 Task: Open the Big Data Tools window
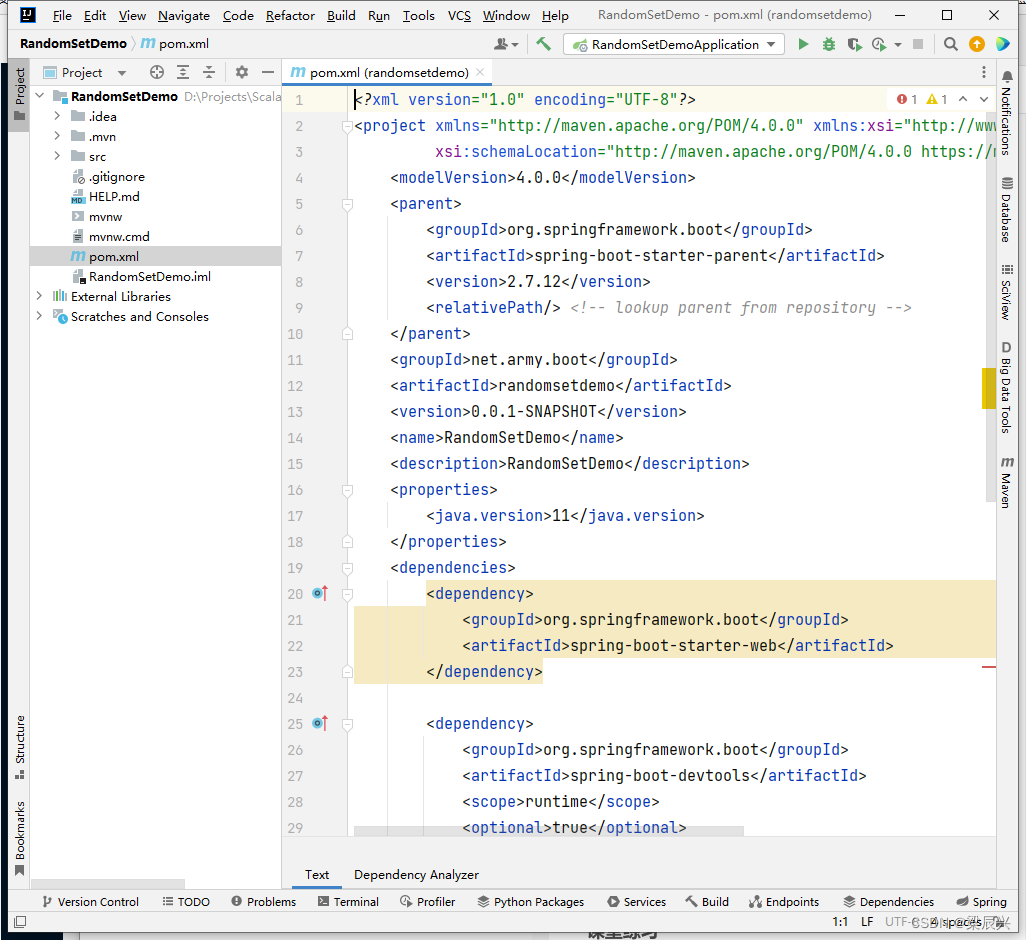1006,387
